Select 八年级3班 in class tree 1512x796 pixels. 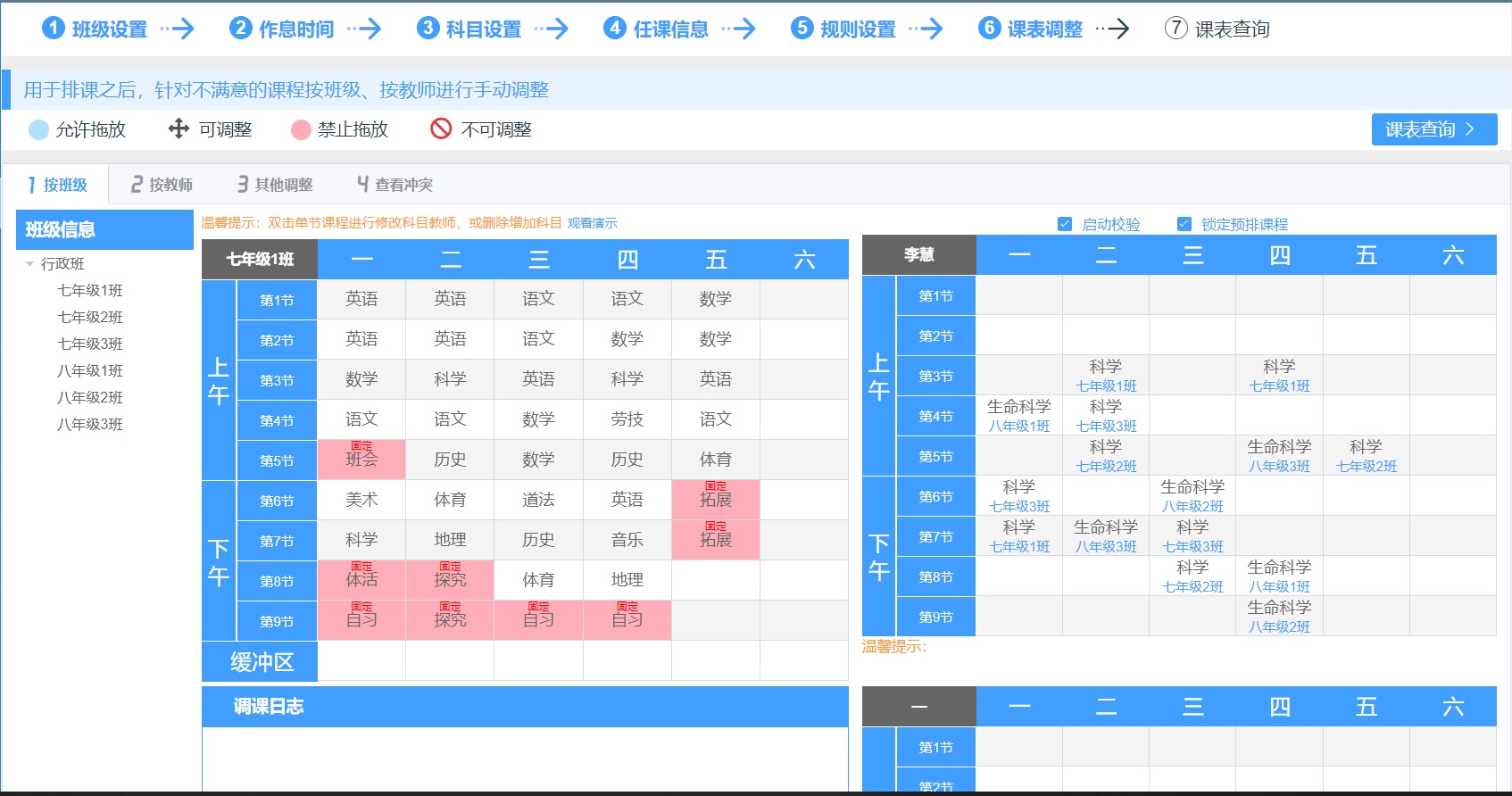tap(90, 424)
